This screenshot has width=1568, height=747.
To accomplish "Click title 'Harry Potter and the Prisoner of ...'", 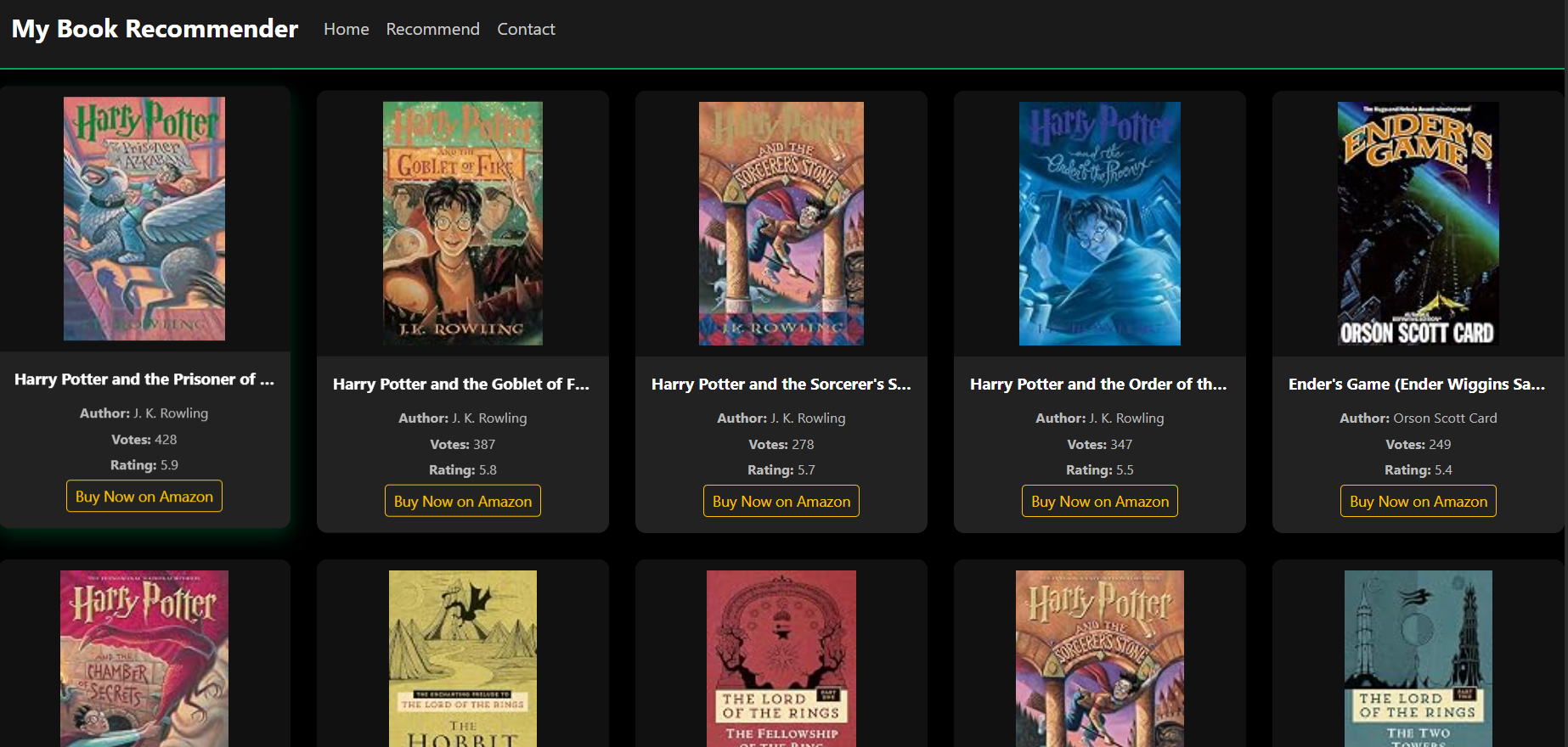I will (144, 379).
